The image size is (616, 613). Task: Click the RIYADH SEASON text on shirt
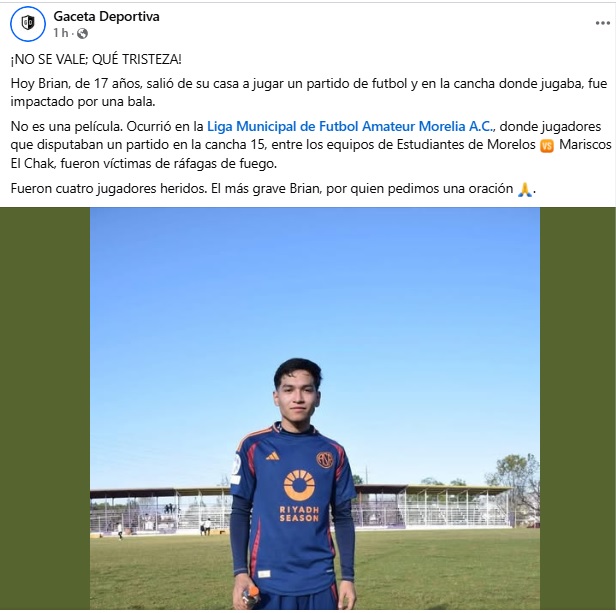[299, 514]
